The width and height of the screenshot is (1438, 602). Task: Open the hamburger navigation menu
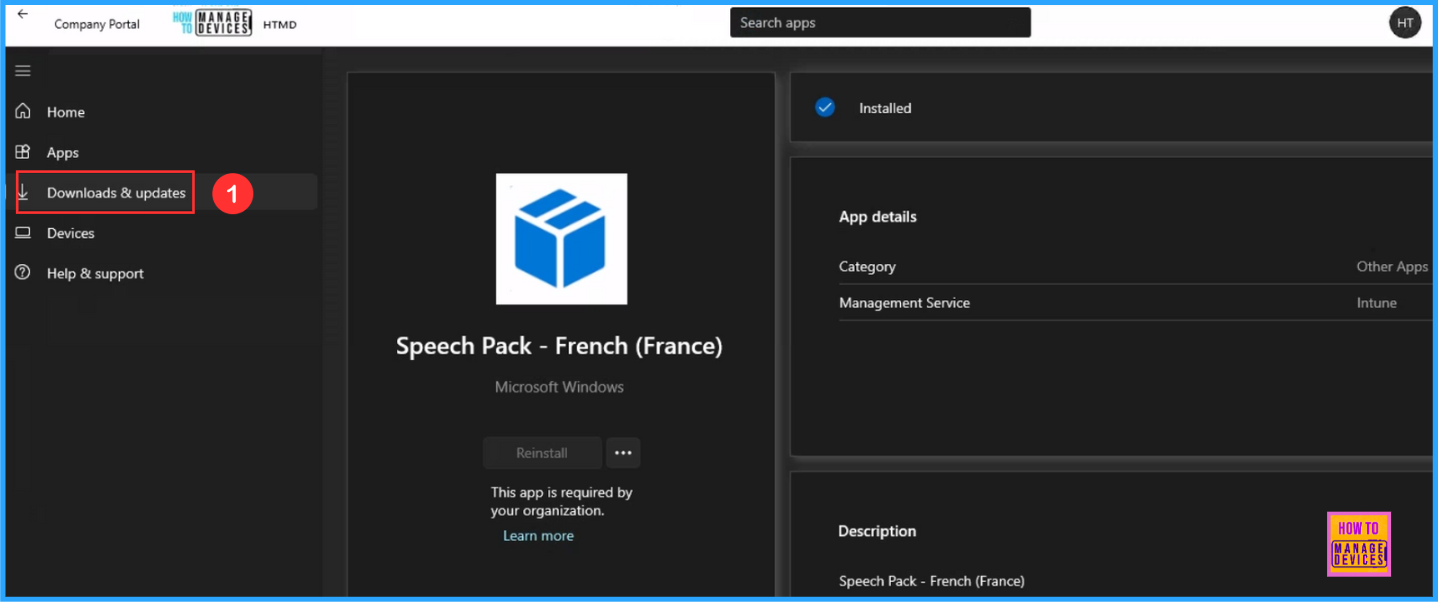coord(22,71)
